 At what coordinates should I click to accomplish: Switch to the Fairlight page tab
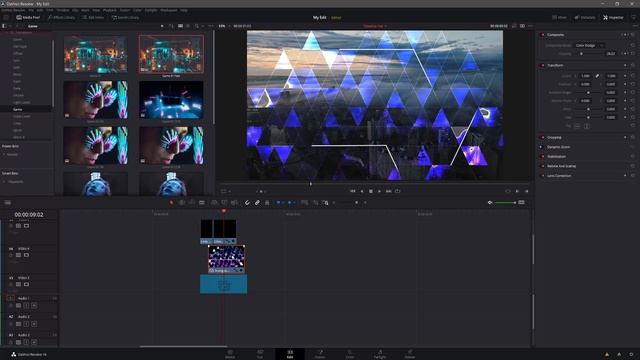380,354
